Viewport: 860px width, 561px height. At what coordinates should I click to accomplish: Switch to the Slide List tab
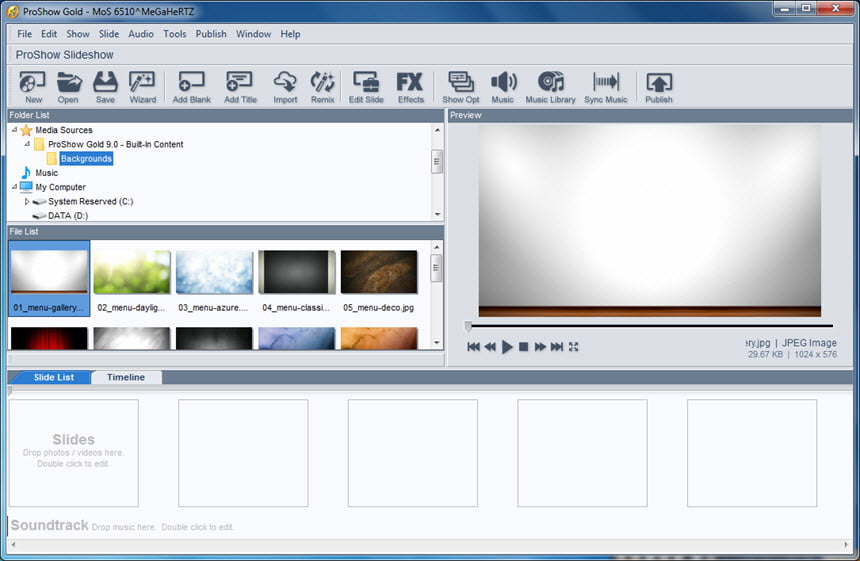(53, 377)
